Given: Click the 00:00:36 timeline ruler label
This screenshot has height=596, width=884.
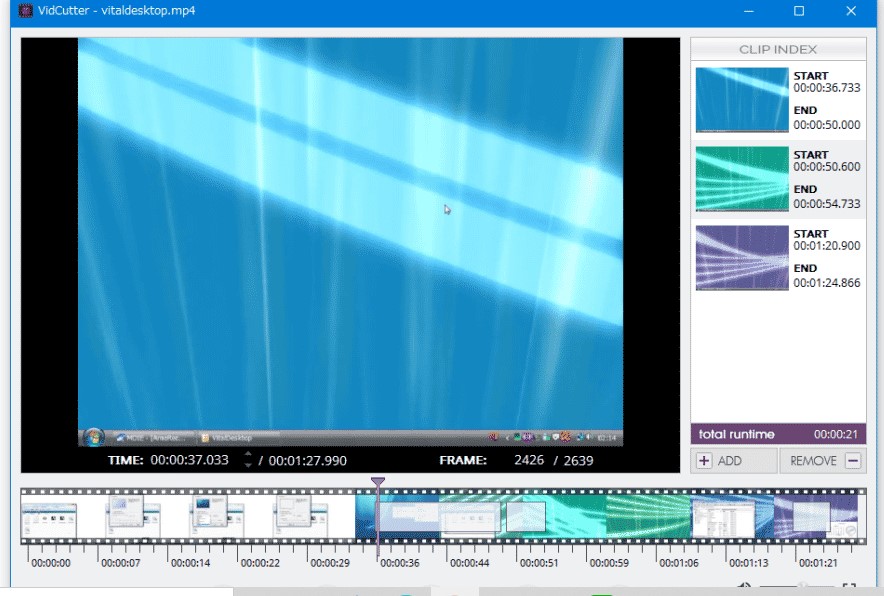Looking at the screenshot, I should coord(400,563).
